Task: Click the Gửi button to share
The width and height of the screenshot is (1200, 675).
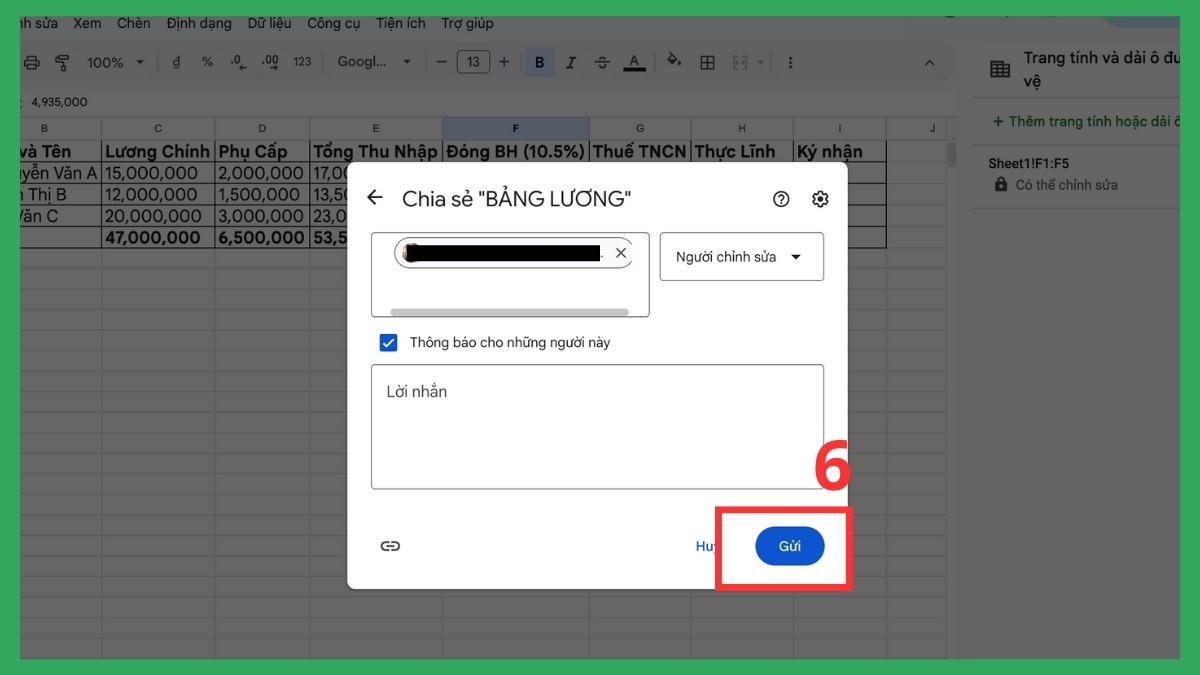Action: click(x=789, y=546)
